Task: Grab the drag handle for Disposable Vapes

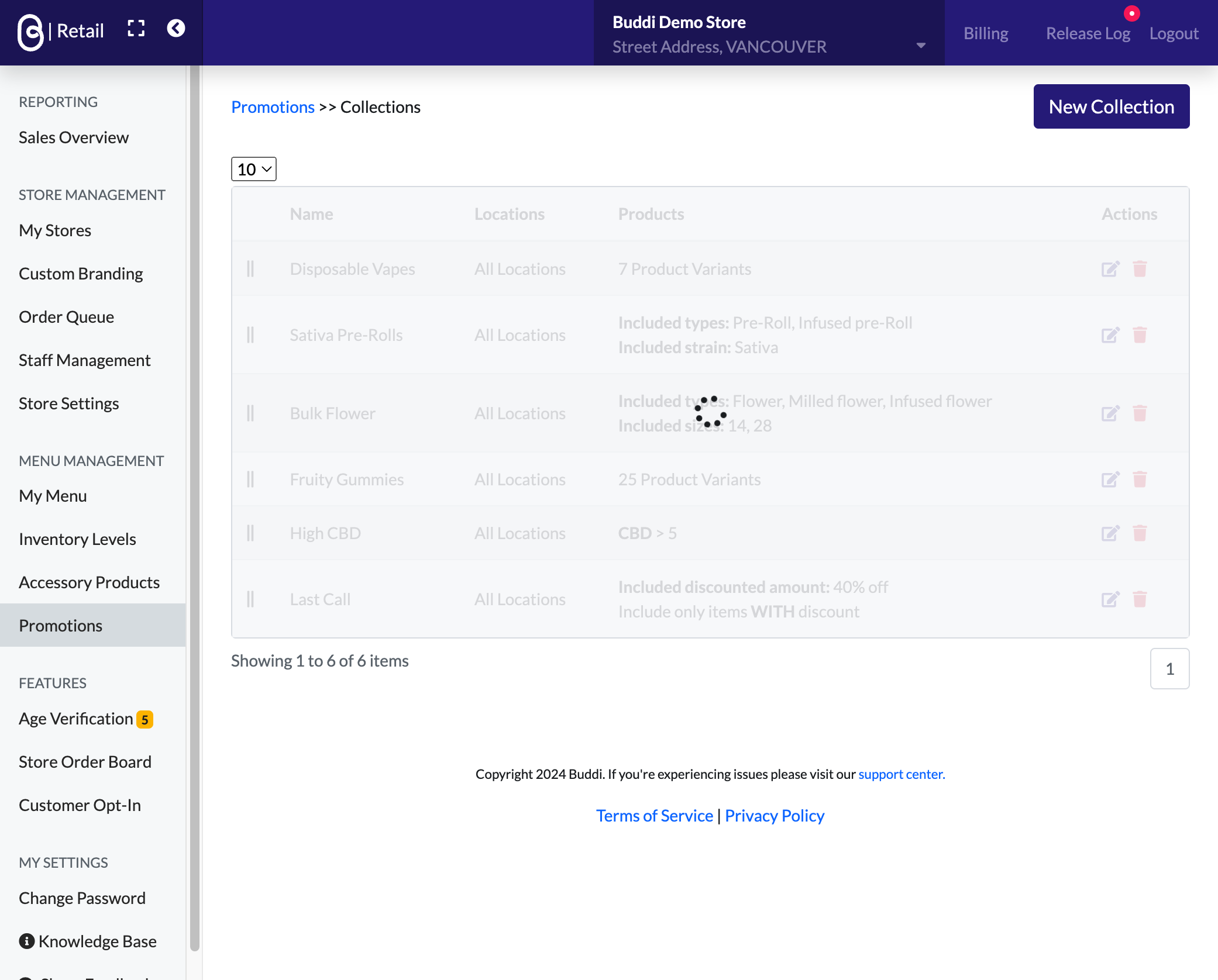Action: pyautogui.click(x=250, y=269)
